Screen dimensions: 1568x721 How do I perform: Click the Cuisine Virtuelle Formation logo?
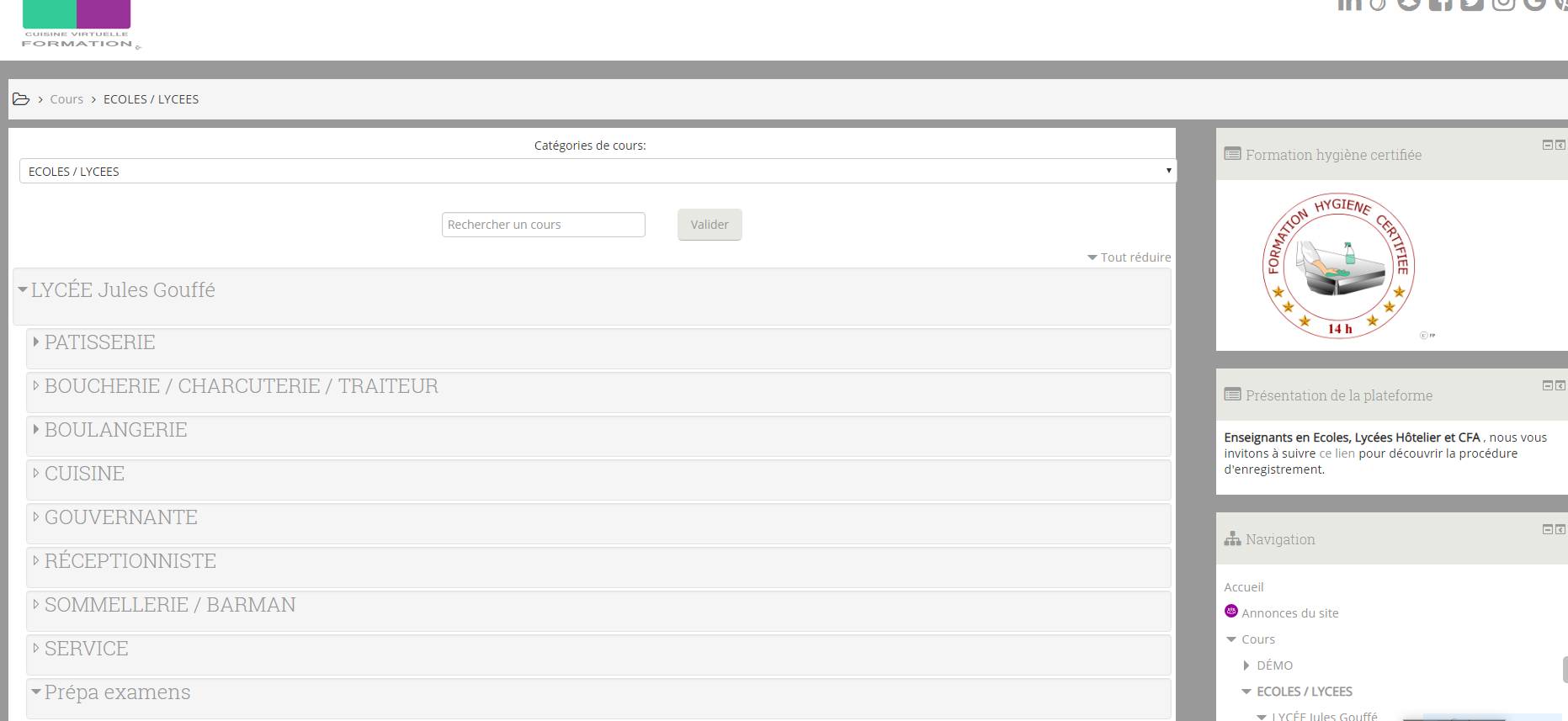click(77, 25)
